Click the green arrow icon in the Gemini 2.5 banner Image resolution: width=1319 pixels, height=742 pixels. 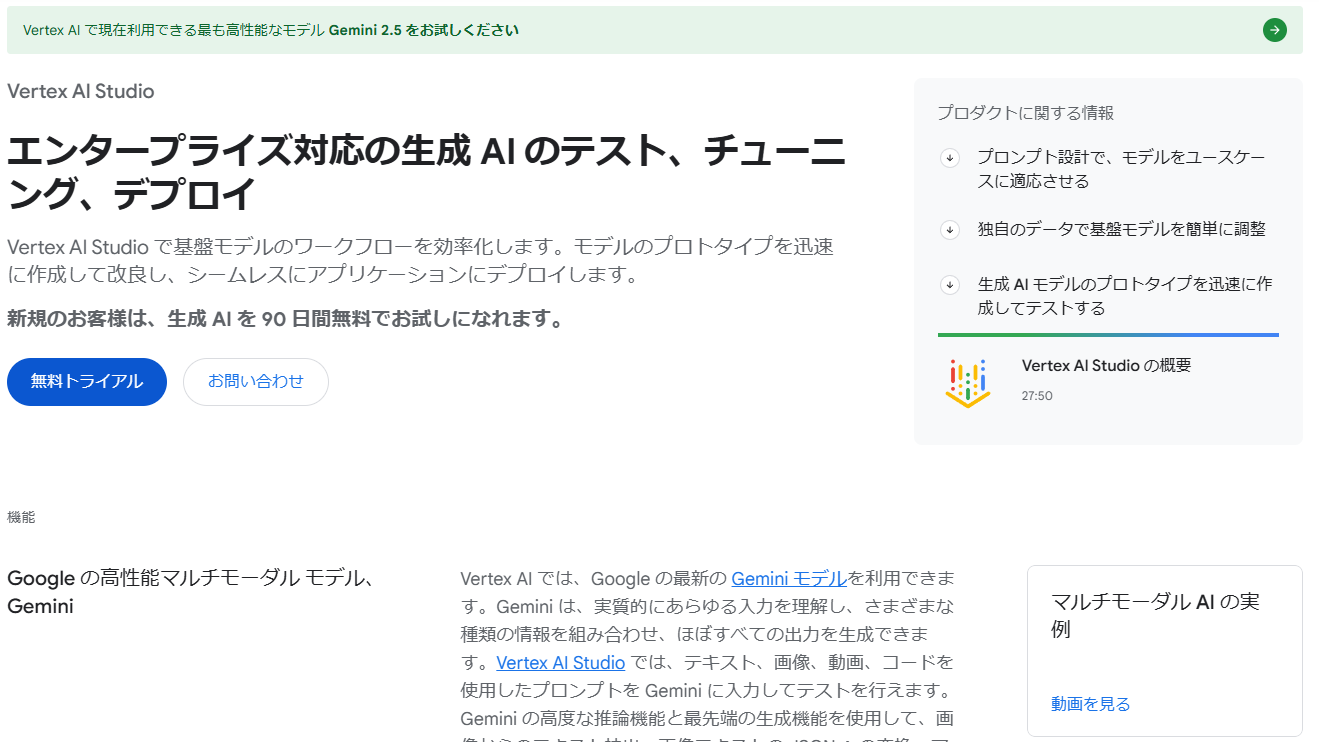1274,30
